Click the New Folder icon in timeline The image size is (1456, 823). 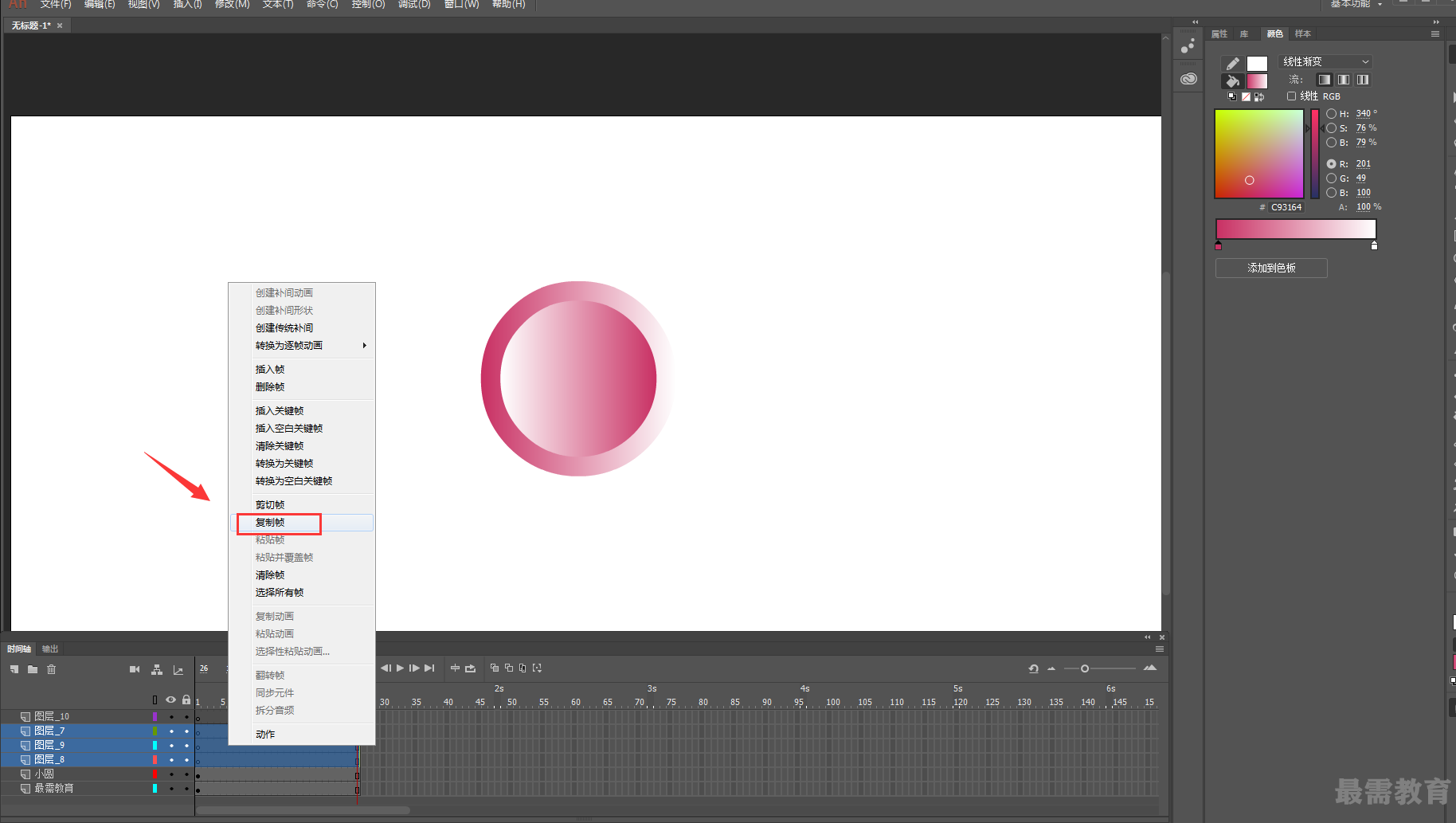[33, 669]
